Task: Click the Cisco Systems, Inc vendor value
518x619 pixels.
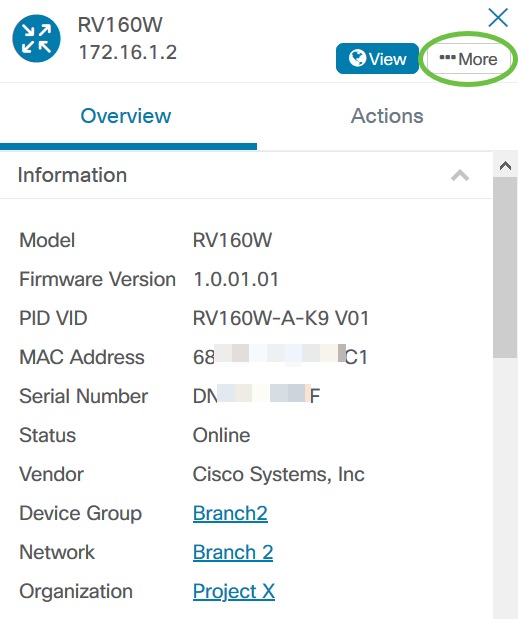Action: 278,474
